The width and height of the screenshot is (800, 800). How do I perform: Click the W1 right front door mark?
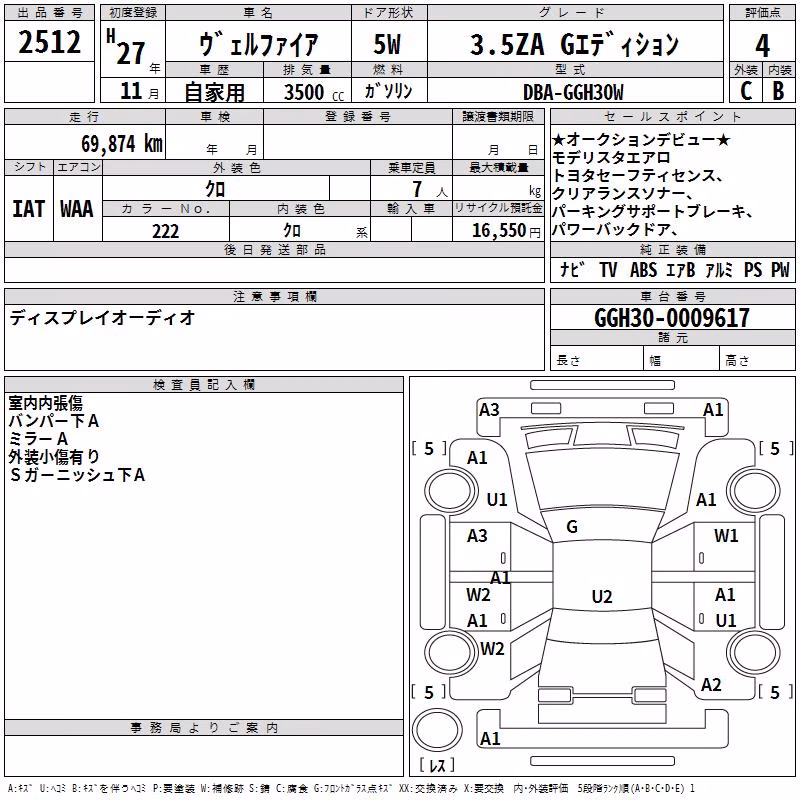pos(726,536)
